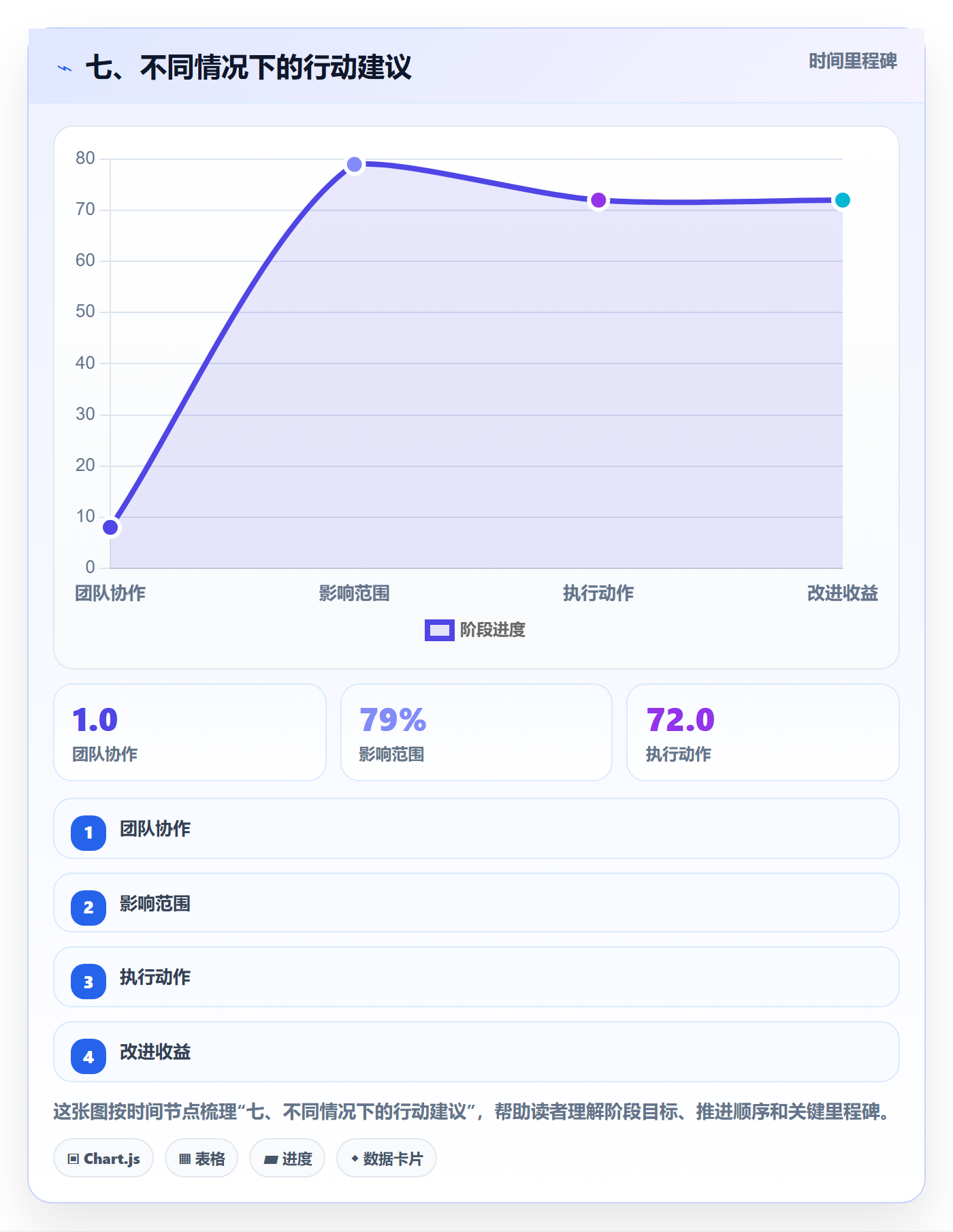Click the description paragraph below the list
953x1232 pixels.
474,1112
